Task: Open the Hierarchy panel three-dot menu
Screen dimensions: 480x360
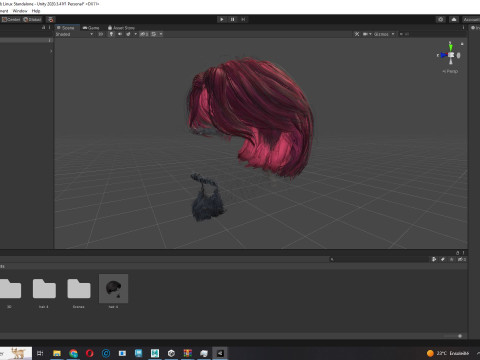Action: point(49,28)
